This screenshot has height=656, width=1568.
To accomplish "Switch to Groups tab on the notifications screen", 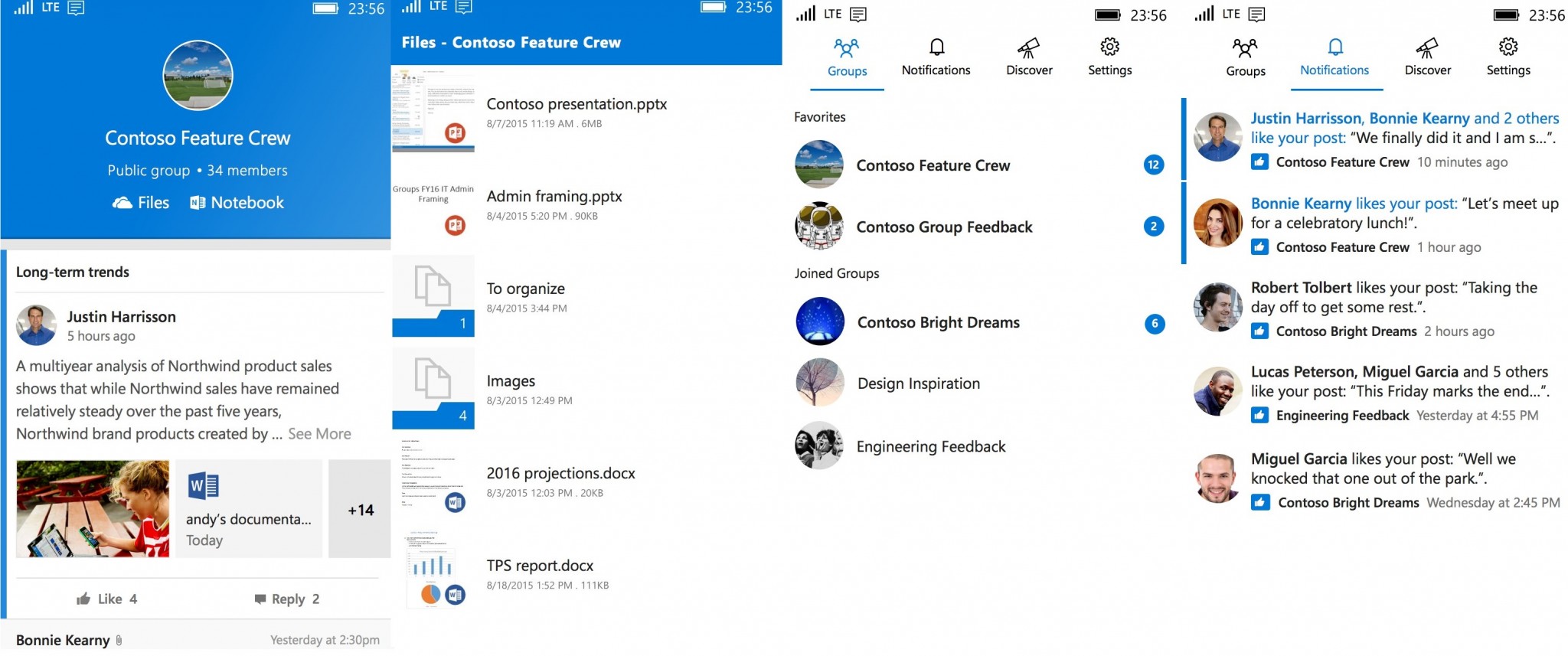I will point(1245,58).
